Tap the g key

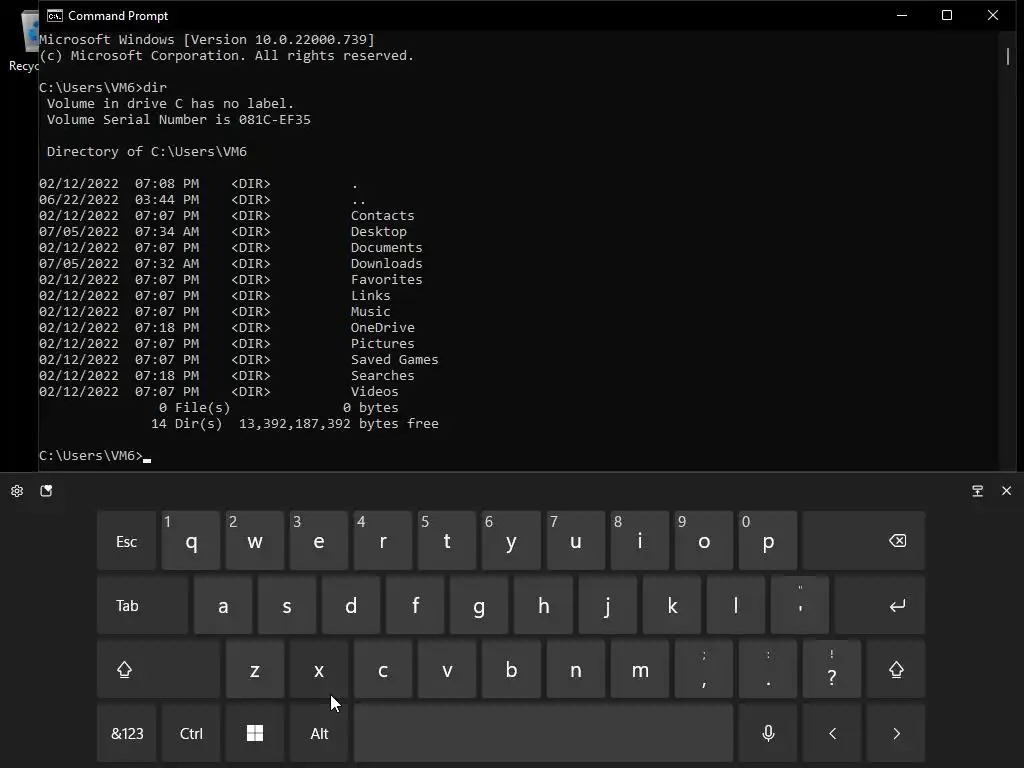point(479,605)
